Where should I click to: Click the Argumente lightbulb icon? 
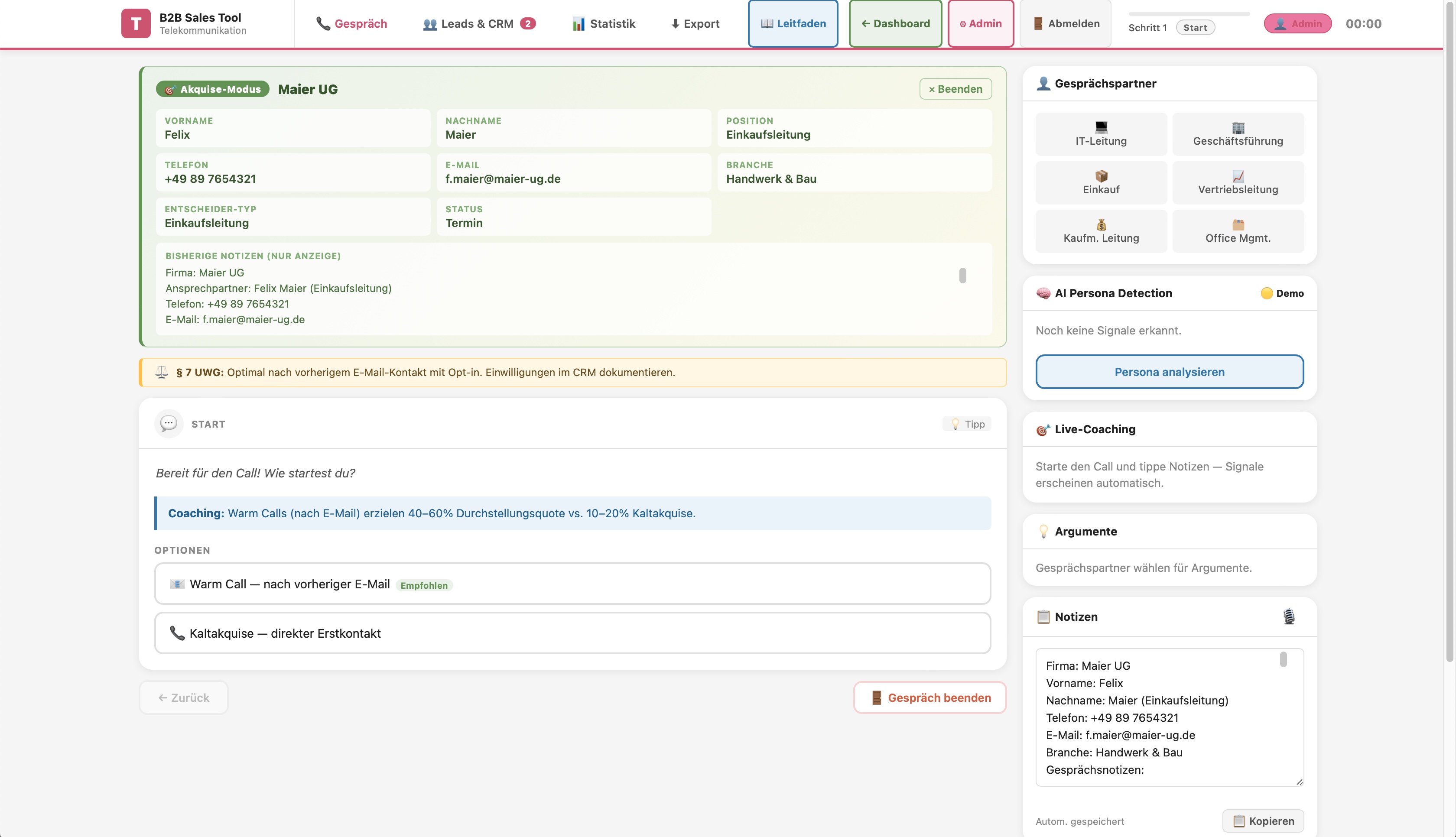(1043, 532)
